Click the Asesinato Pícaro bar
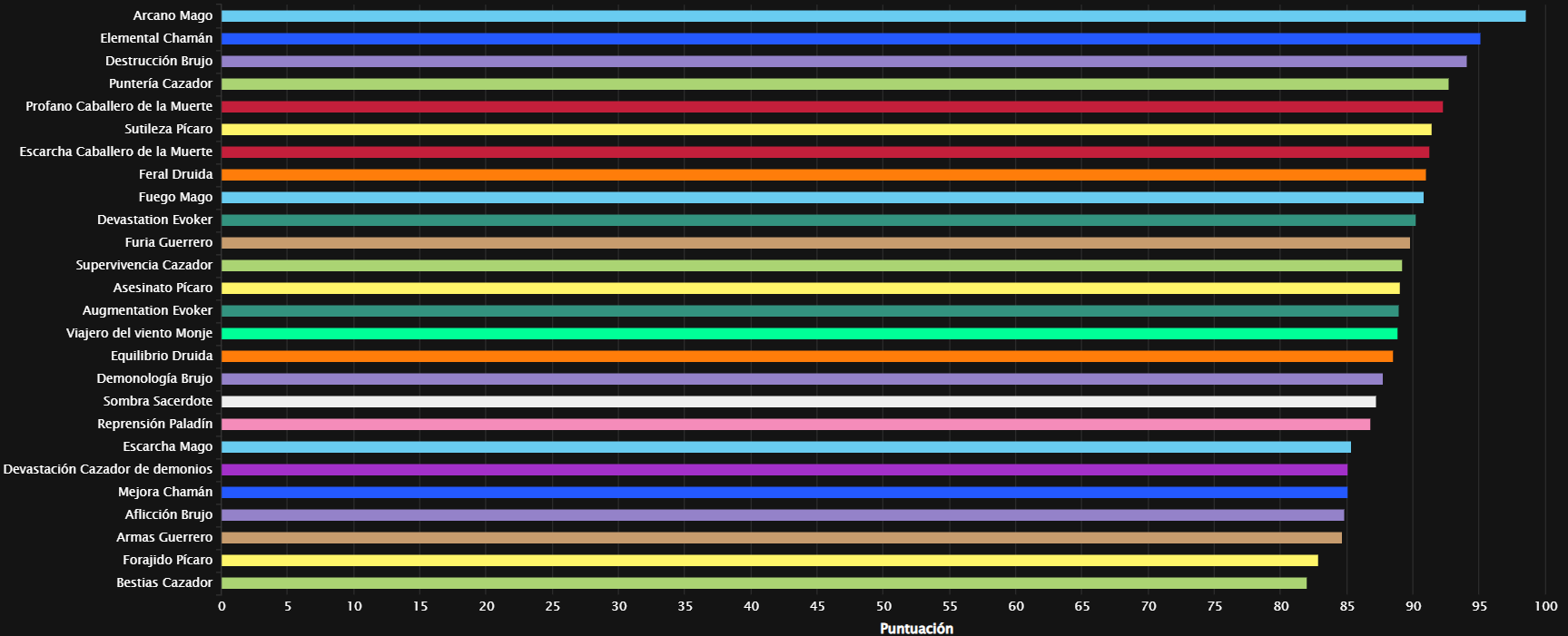The height and width of the screenshot is (636, 1568). tap(811, 289)
